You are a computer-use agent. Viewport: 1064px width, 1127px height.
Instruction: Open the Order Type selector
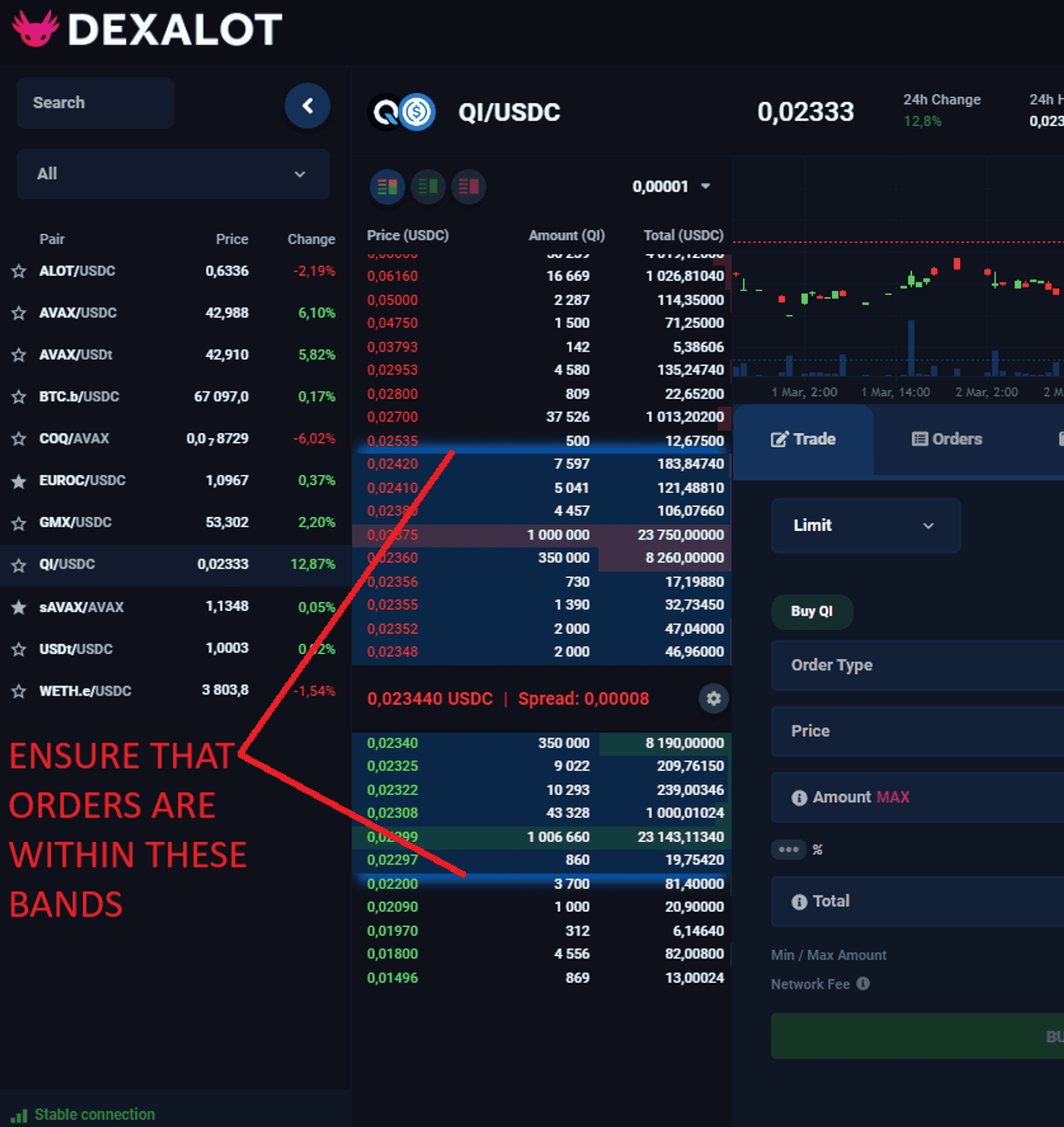point(917,665)
